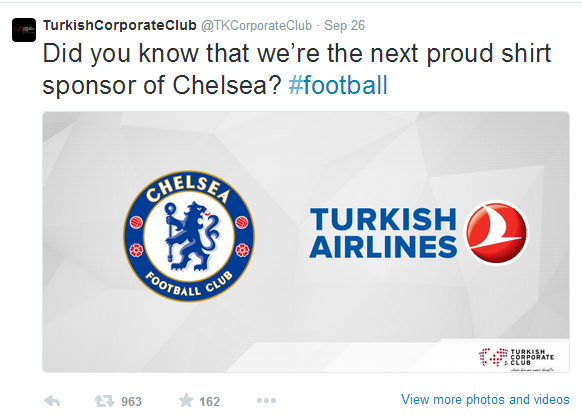The image size is (582, 419).
Task: Click the tweet text about shirt sponsor
Action: tap(297, 69)
